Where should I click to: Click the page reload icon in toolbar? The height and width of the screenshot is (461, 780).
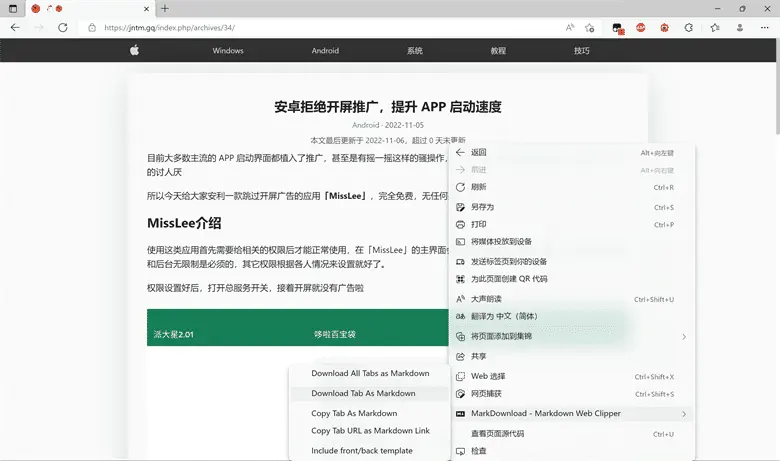pos(64,28)
